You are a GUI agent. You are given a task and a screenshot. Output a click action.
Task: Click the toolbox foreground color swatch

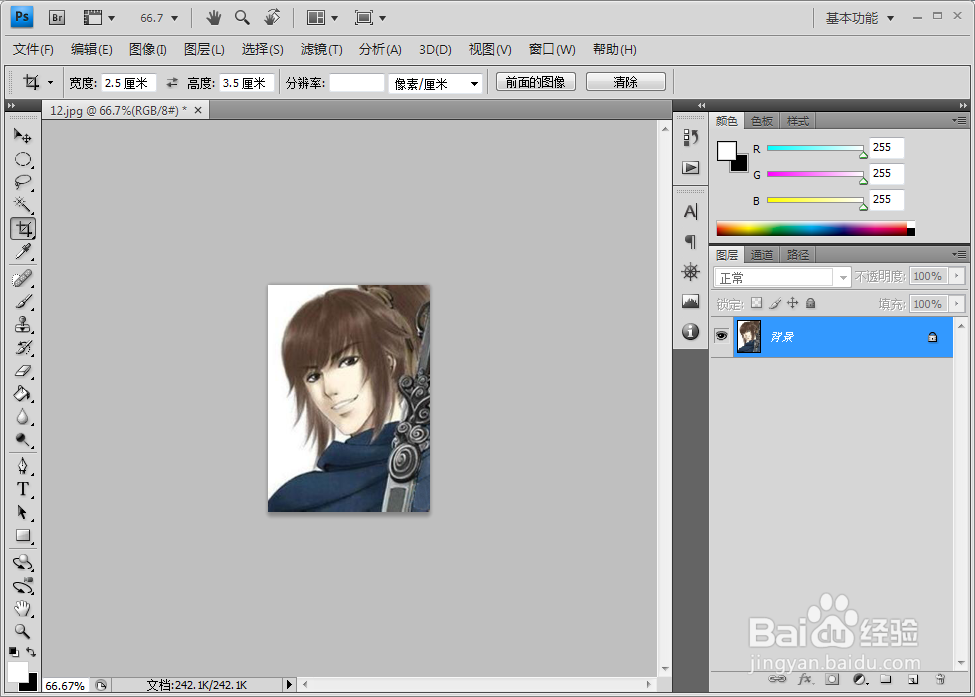[17, 672]
